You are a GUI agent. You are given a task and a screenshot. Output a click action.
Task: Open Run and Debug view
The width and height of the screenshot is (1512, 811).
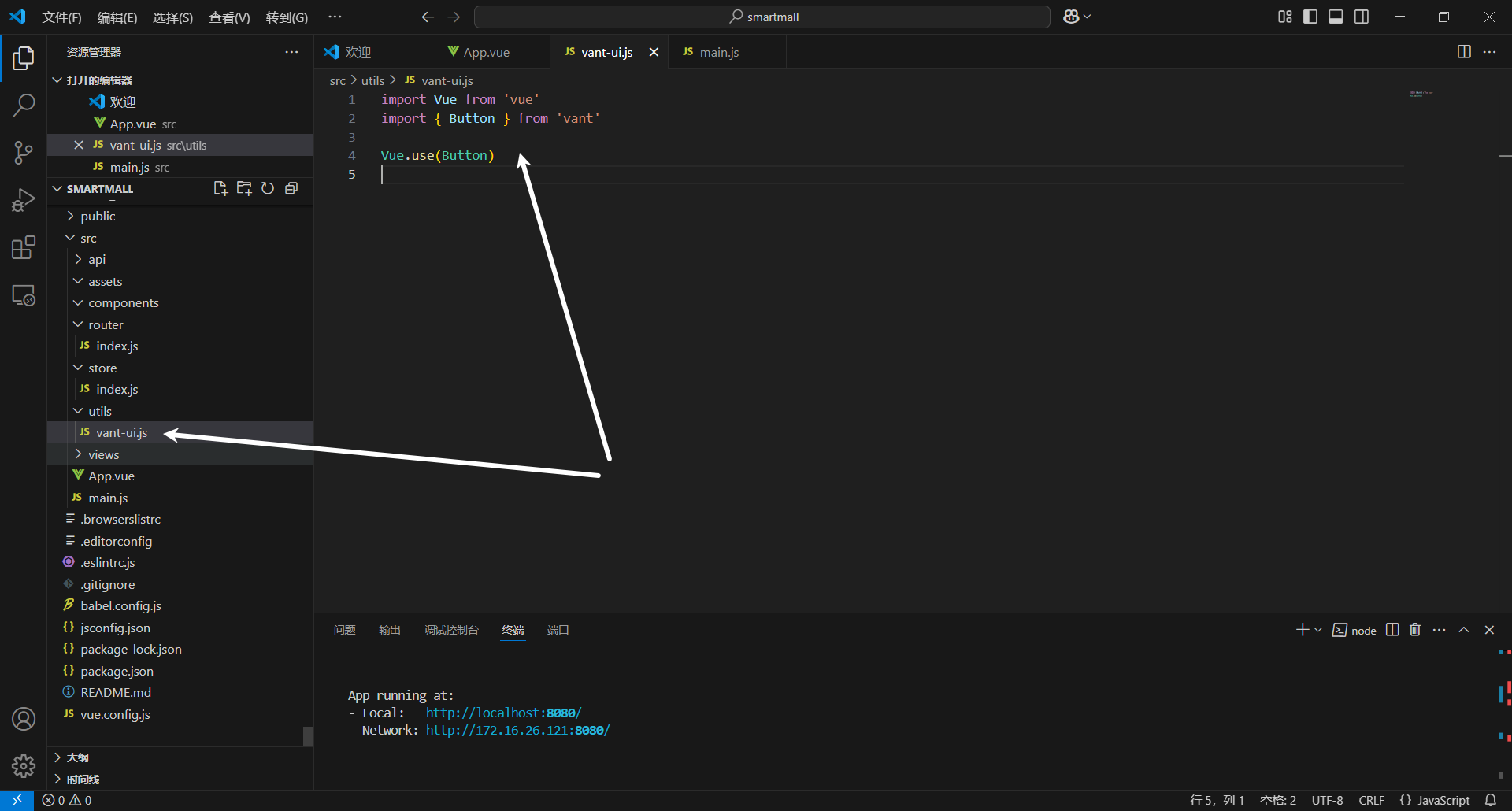24,200
